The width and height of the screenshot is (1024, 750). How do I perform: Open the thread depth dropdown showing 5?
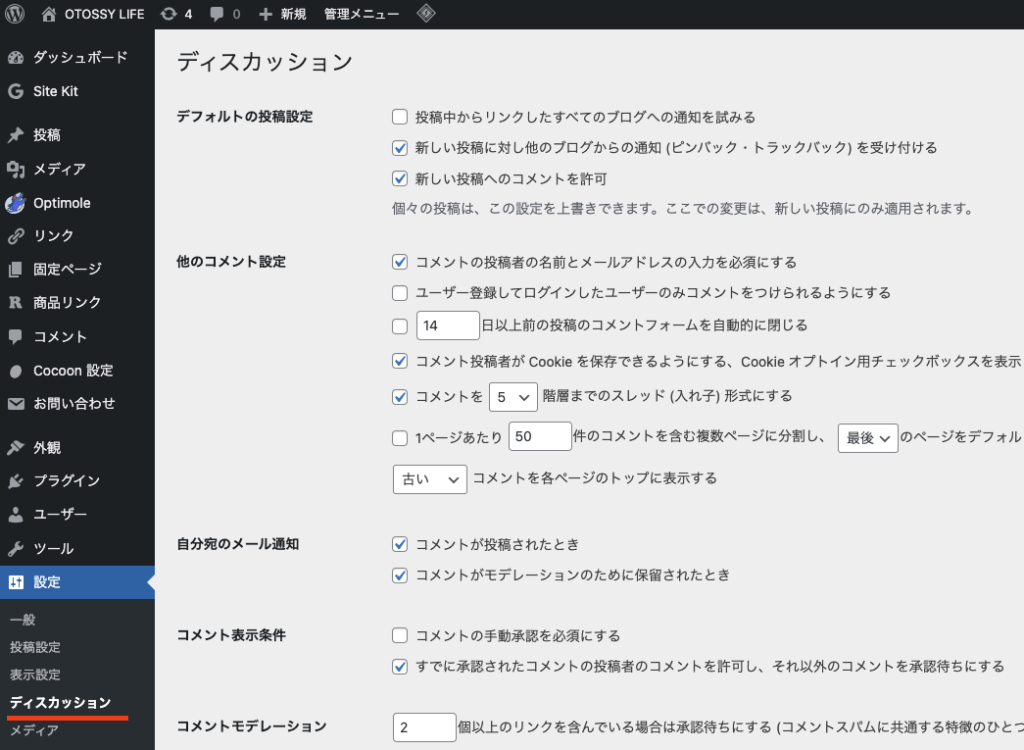pos(513,396)
